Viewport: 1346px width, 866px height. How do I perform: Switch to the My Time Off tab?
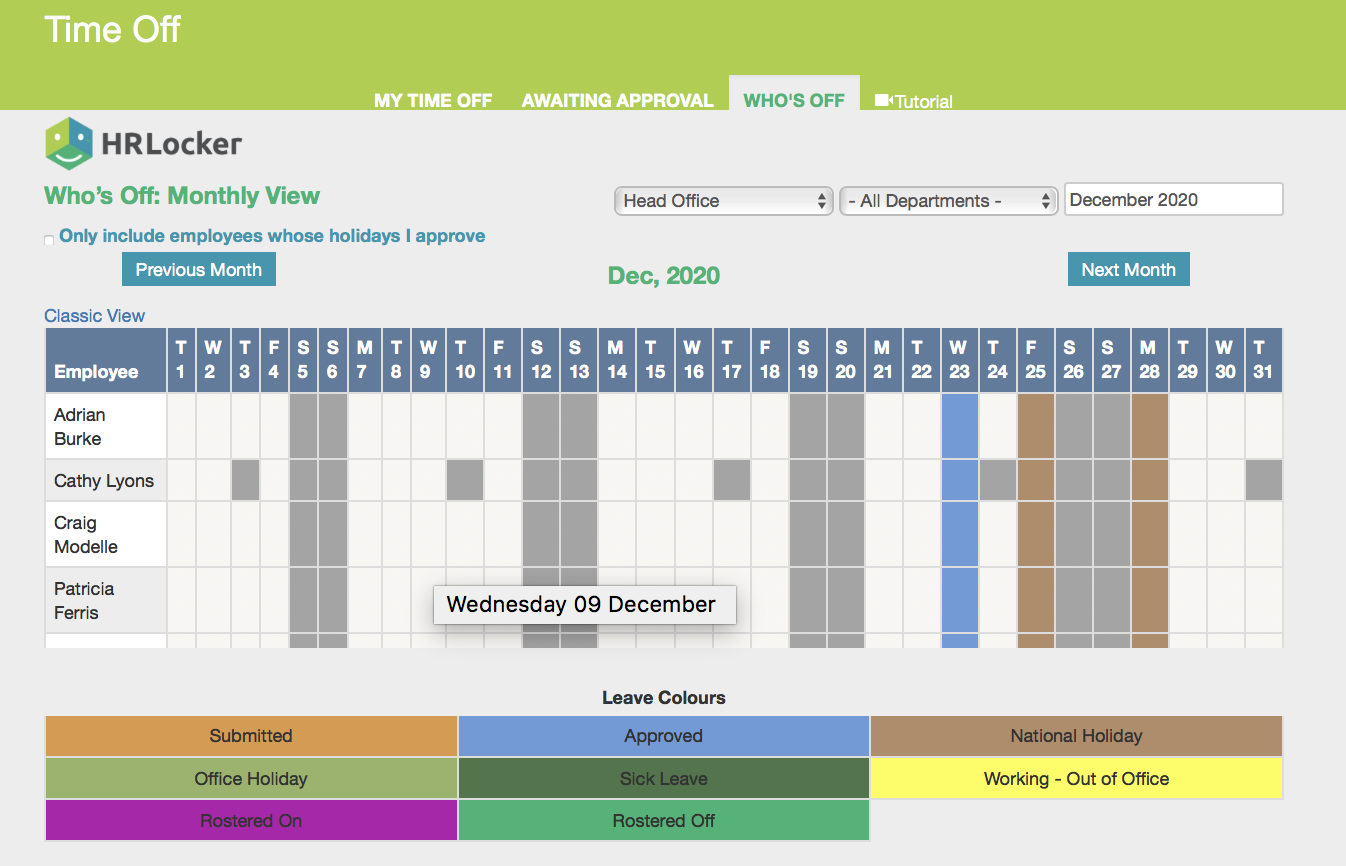pyautogui.click(x=433, y=100)
